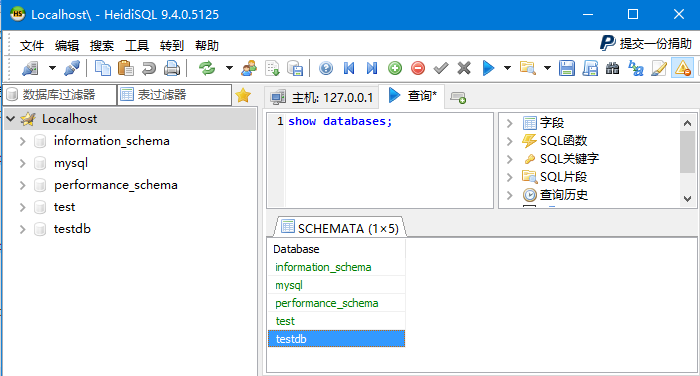700x376 pixels.
Task: Select the mysql row in results grid
Action: pos(336,285)
